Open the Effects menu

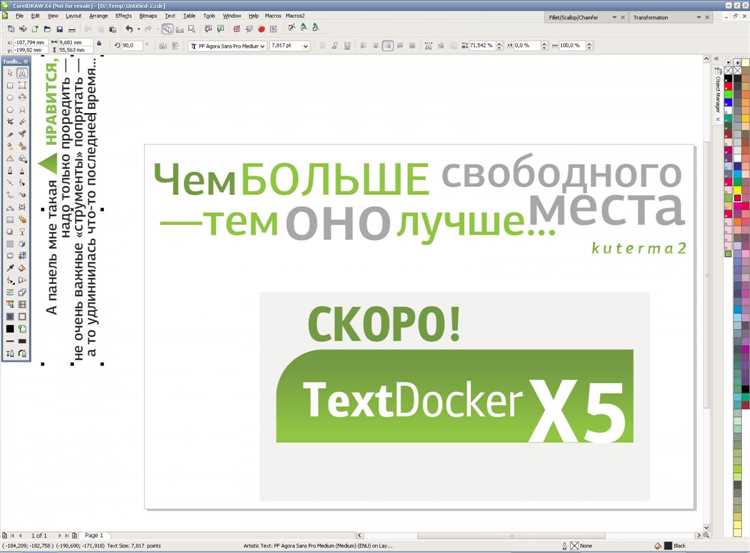pyautogui.click(x=123, y=17)
